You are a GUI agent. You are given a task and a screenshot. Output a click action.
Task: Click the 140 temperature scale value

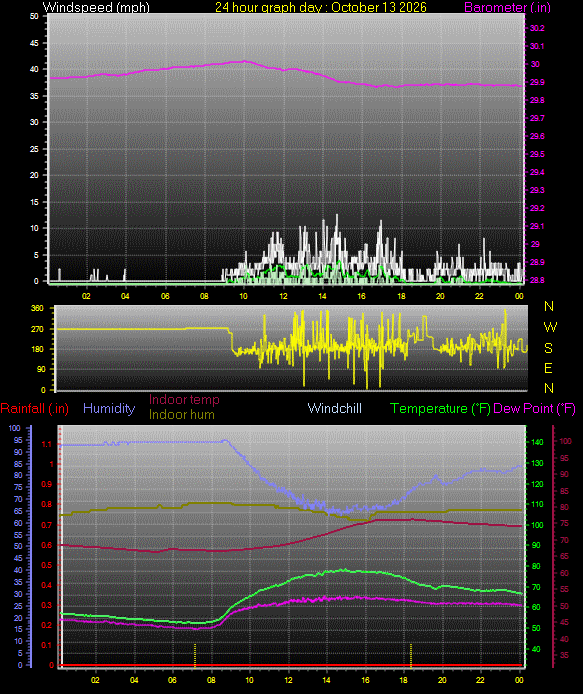pyautogui.click(x=537, y=442)
